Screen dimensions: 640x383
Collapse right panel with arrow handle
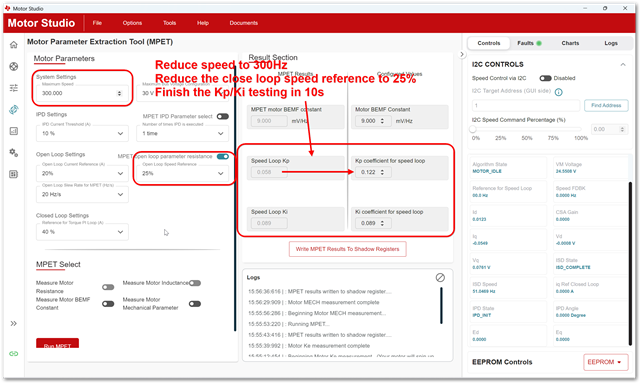point(462,54)
